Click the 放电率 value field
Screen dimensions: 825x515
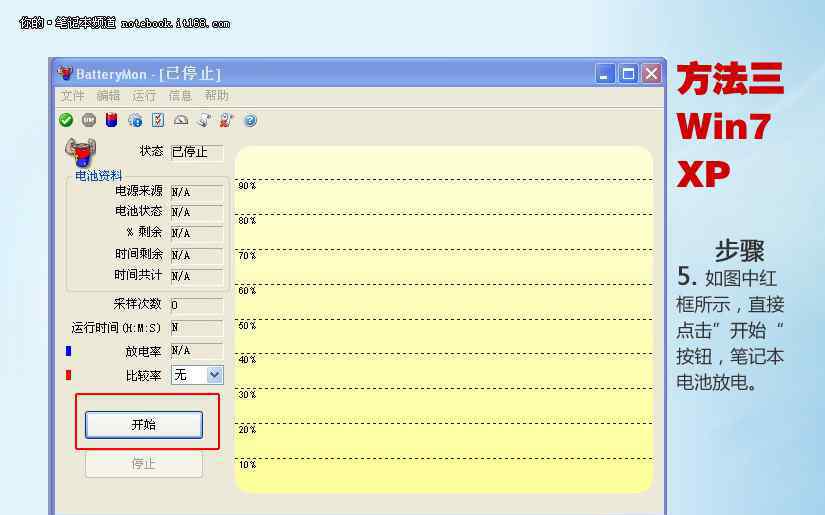(x=197, y=351)
